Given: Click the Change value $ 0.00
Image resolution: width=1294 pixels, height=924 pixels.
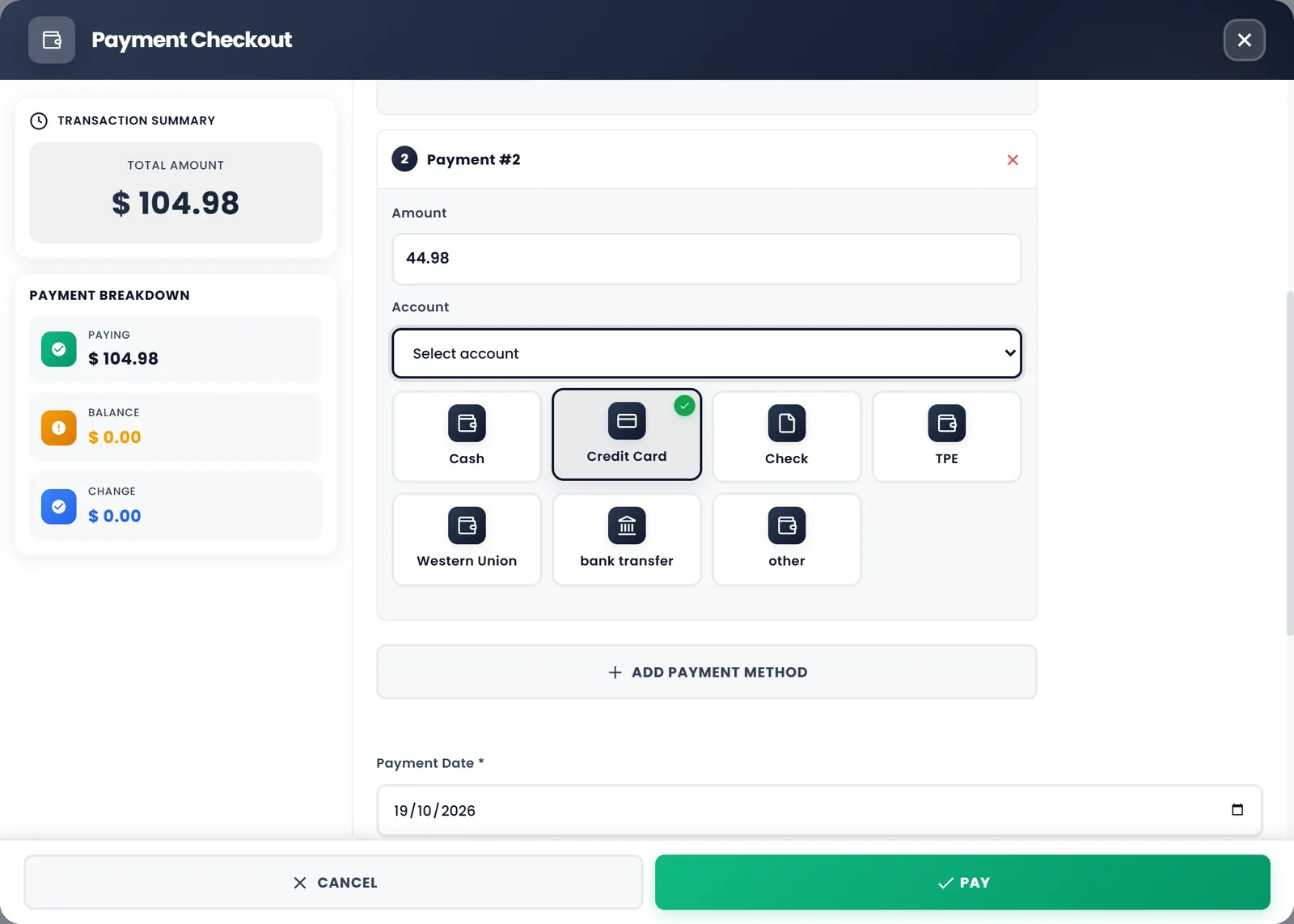Looking at the screenshot, I should tap(114, 516).
